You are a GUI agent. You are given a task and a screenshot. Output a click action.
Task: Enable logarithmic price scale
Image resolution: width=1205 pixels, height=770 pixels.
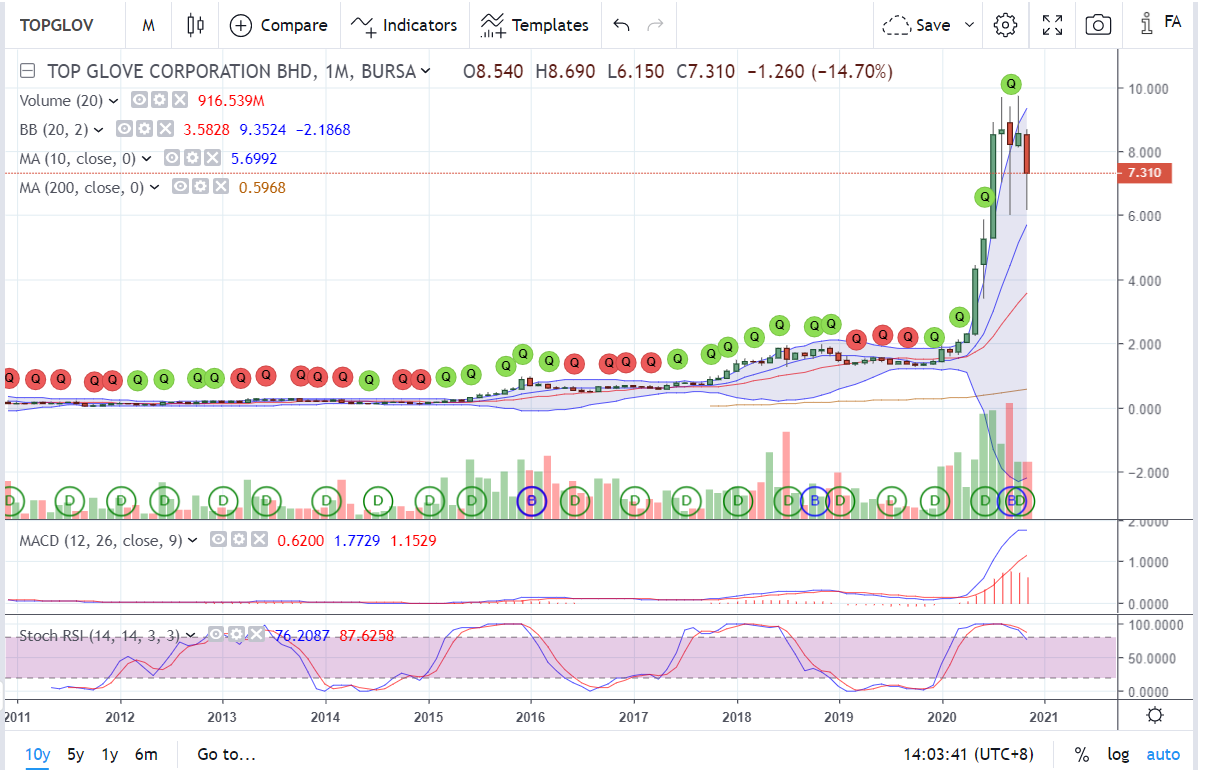pos(1118,754)
